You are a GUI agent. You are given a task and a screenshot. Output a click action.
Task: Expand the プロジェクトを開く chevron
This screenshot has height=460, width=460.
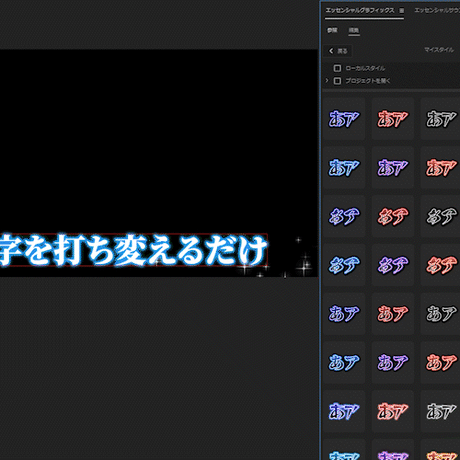click(327, 81)
